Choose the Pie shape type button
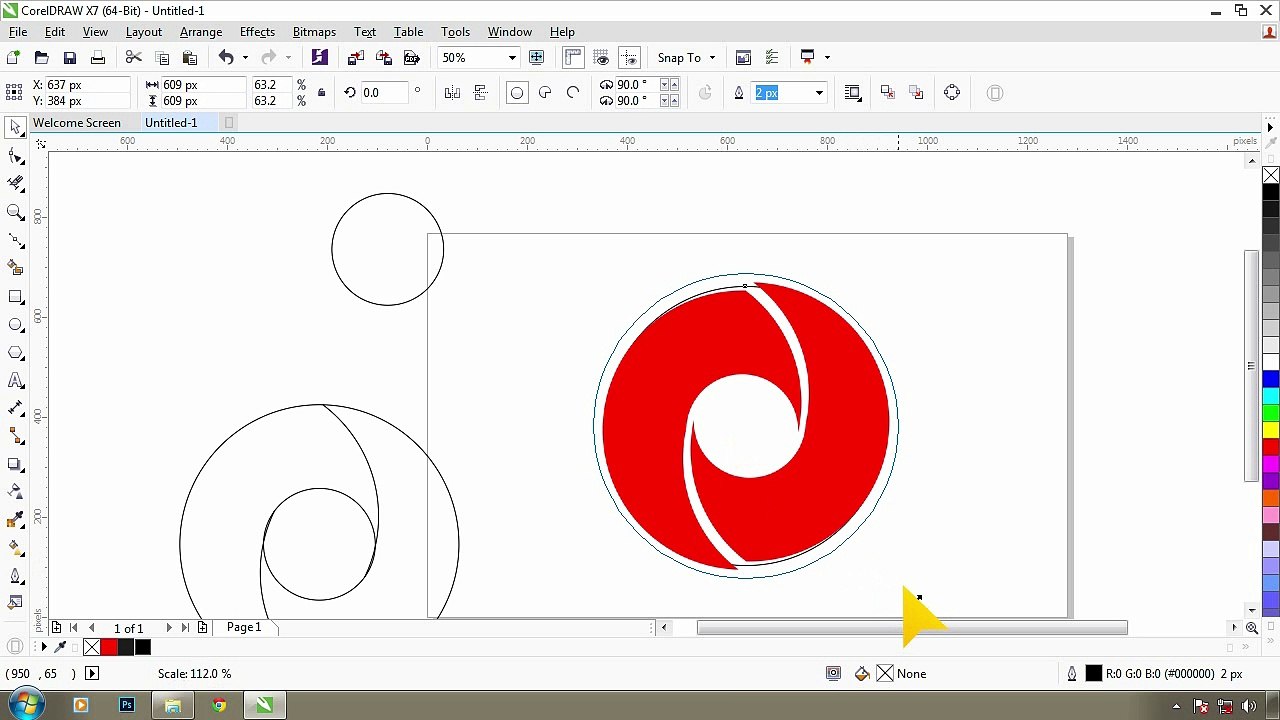Image resolution: width=1280 pixels, height=720 pixels. (x=545, y=93)
